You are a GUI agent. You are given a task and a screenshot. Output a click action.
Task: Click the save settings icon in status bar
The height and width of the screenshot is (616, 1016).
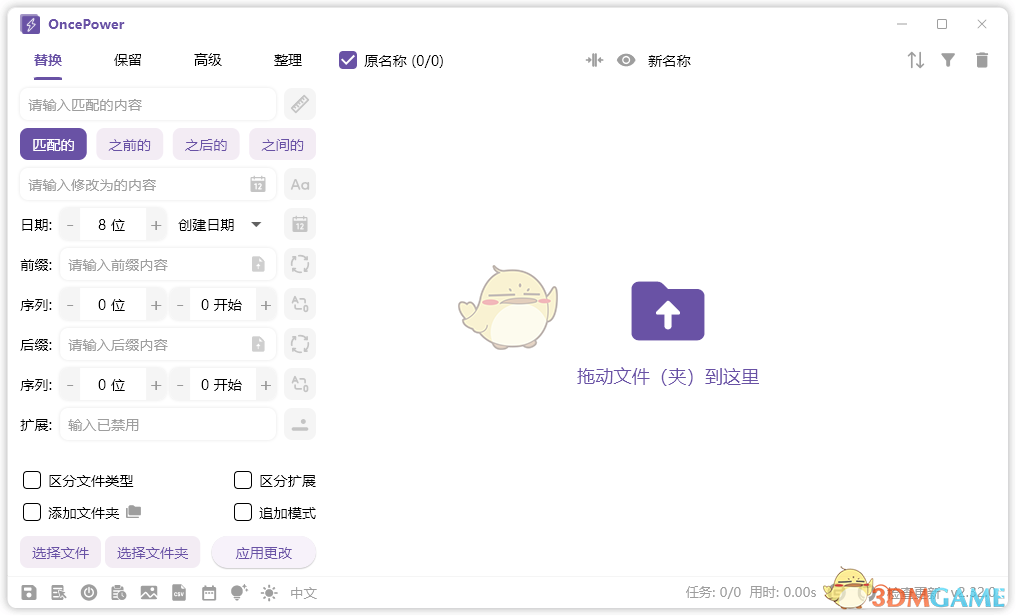pos(29,592)
